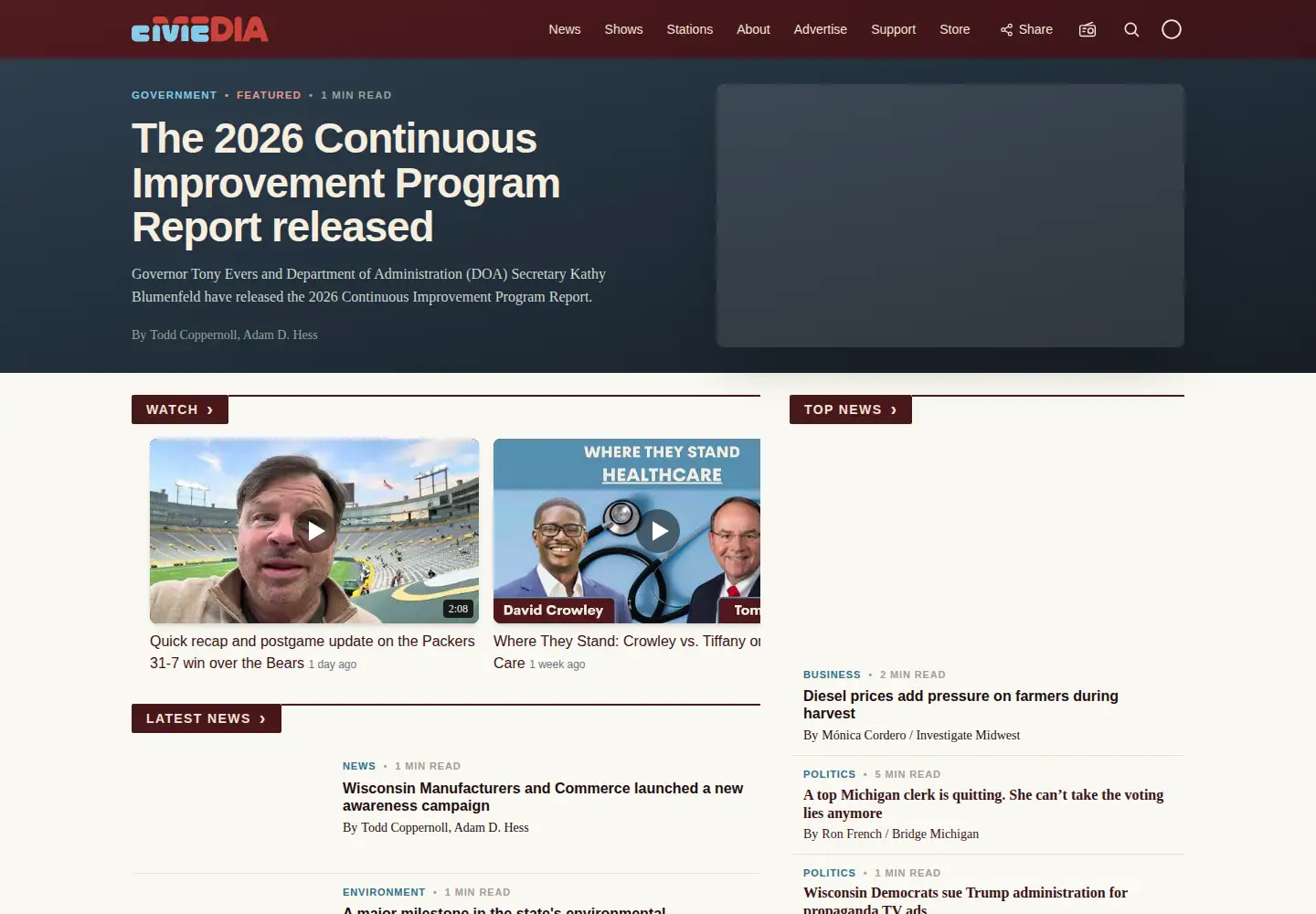Click byline By Ron French / Bridge Michigan
The width and height of the screenshot is (1316, 914).
[891, 834]
